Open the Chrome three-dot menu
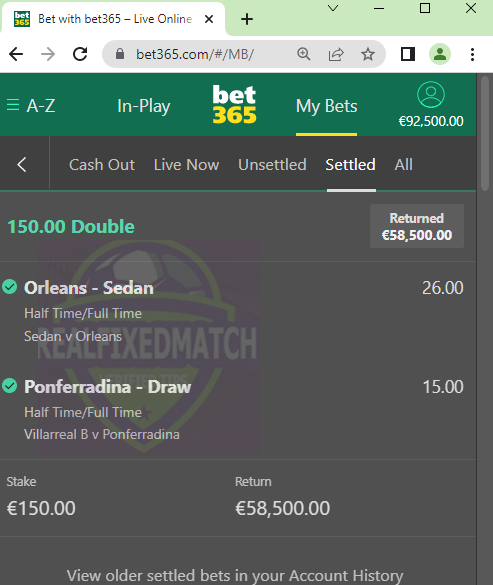 pyautogui.click(x=472, y=54)
